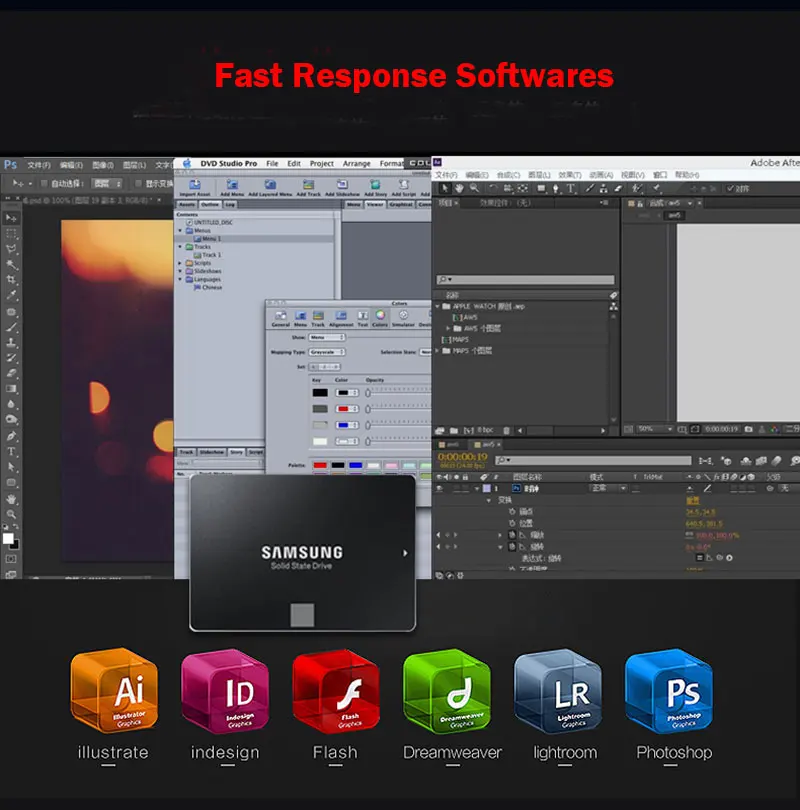
Task: Collapse the APPLE WATCH folder in After Effects
Action: pyautogui.click(x=438, y=306)
